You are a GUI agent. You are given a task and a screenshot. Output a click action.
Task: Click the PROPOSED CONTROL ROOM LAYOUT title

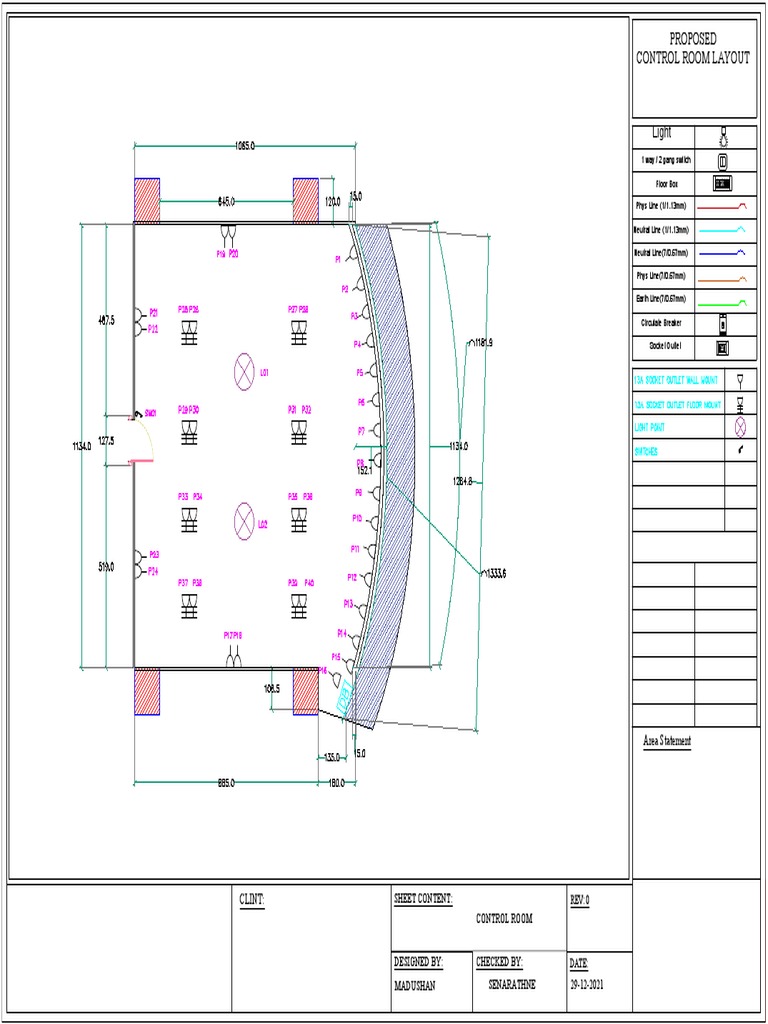click(x=693, y=49)
